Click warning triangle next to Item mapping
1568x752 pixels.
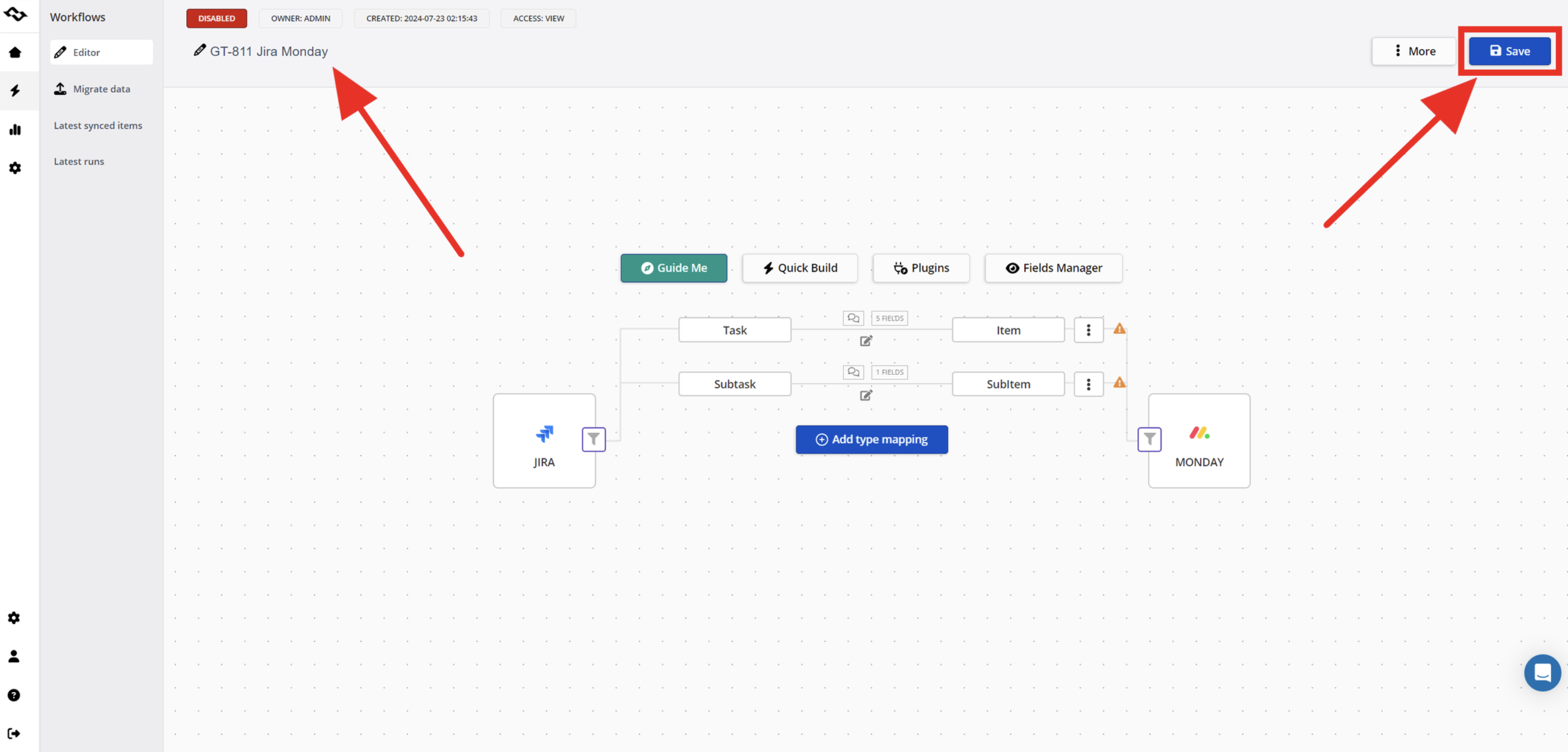(1119, 329)
